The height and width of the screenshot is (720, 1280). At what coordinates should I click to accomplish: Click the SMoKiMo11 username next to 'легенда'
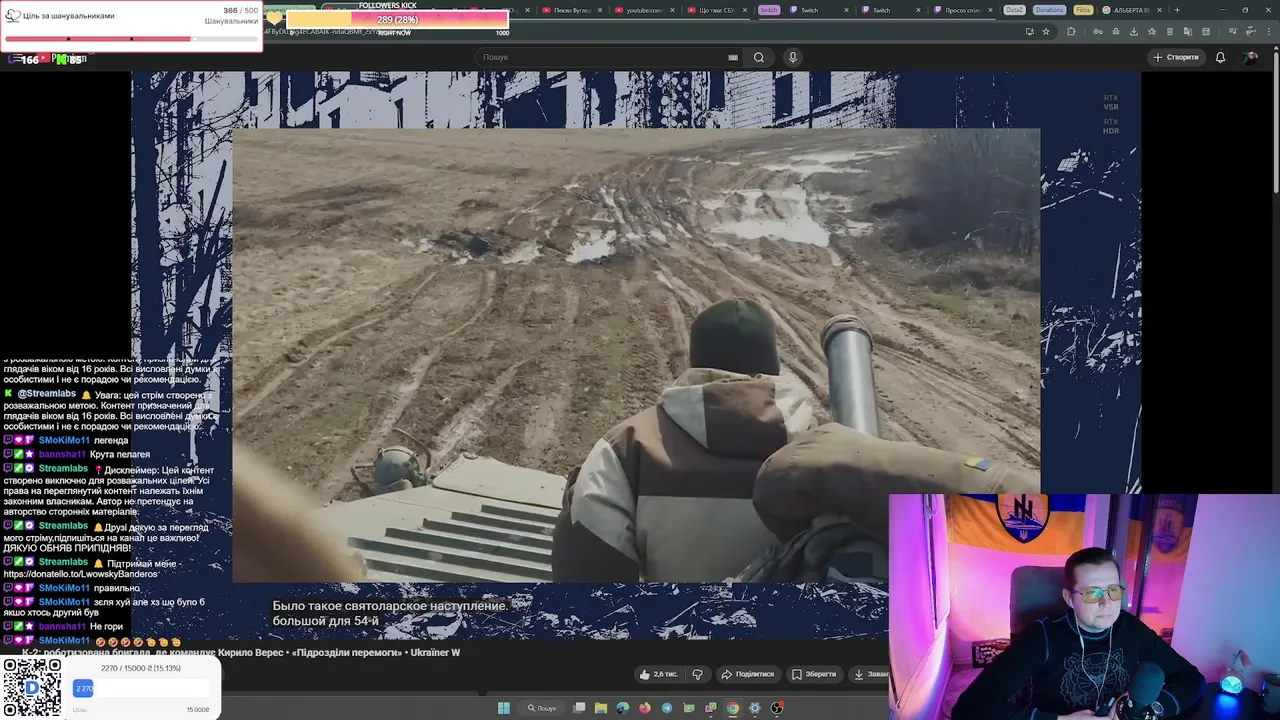[x=64, y=440]
